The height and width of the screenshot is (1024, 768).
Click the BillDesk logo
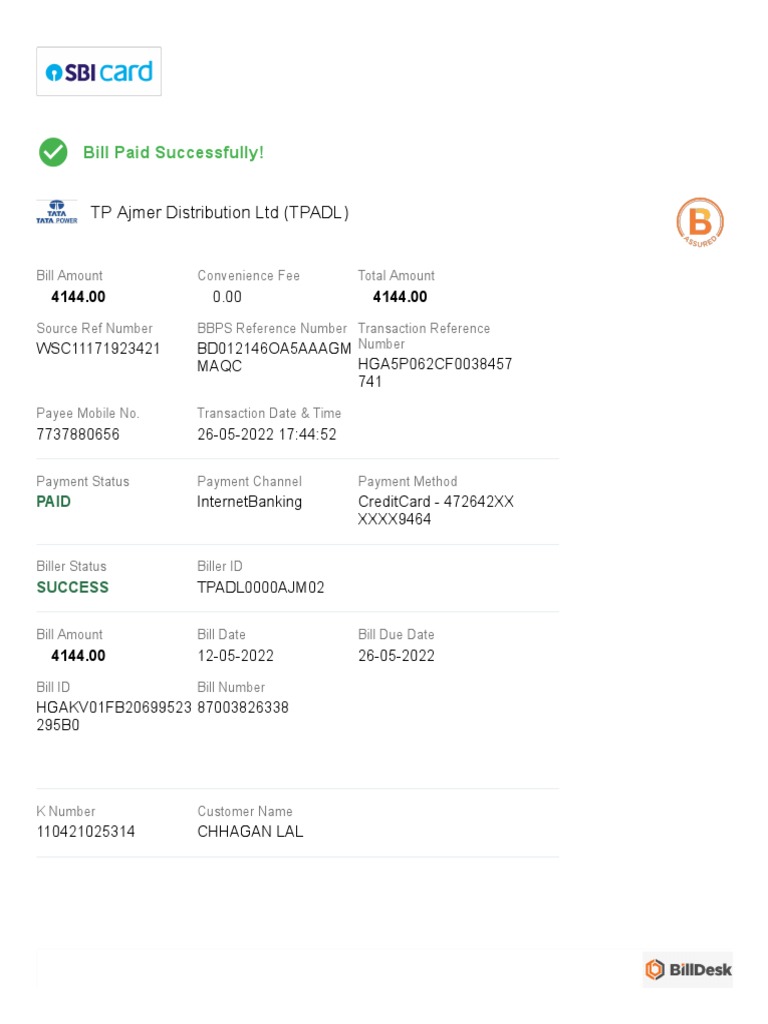[x=688, y=969]
